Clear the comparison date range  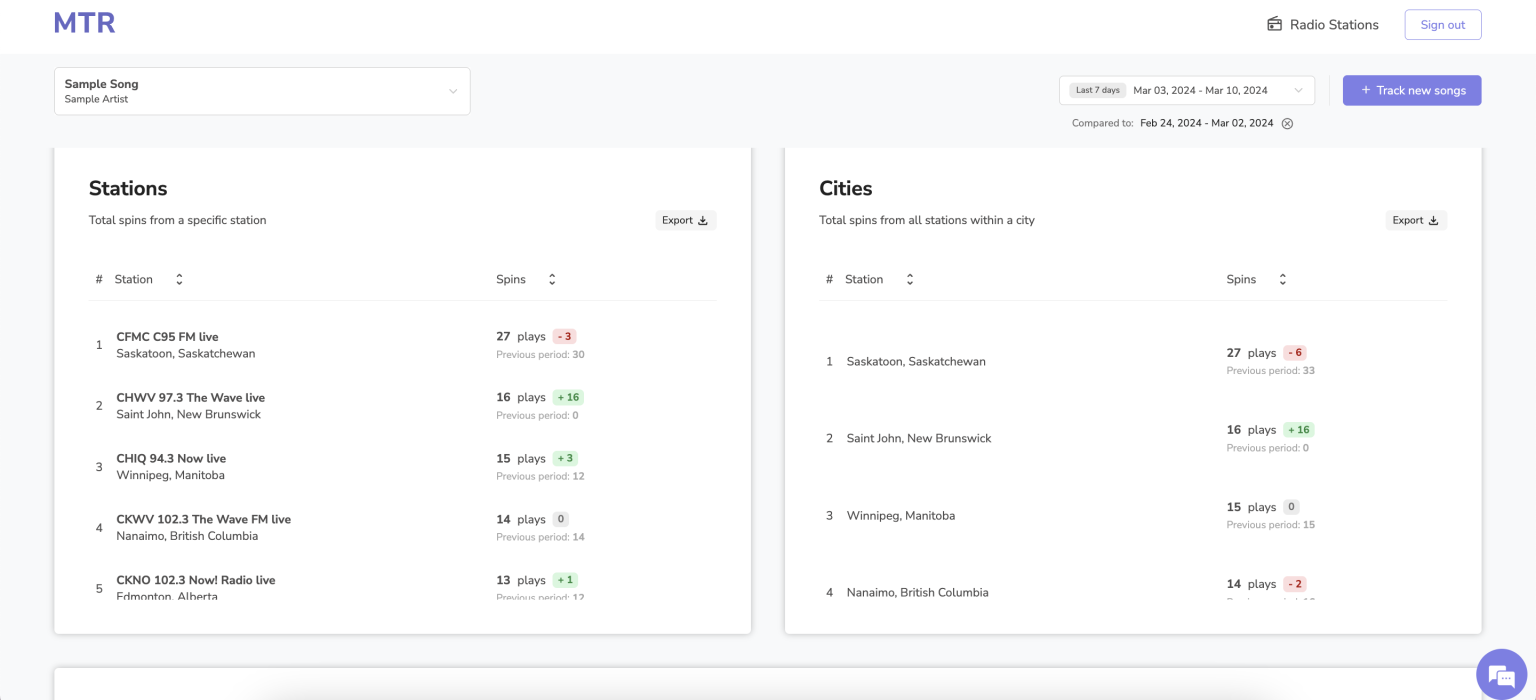point(1287,123)
